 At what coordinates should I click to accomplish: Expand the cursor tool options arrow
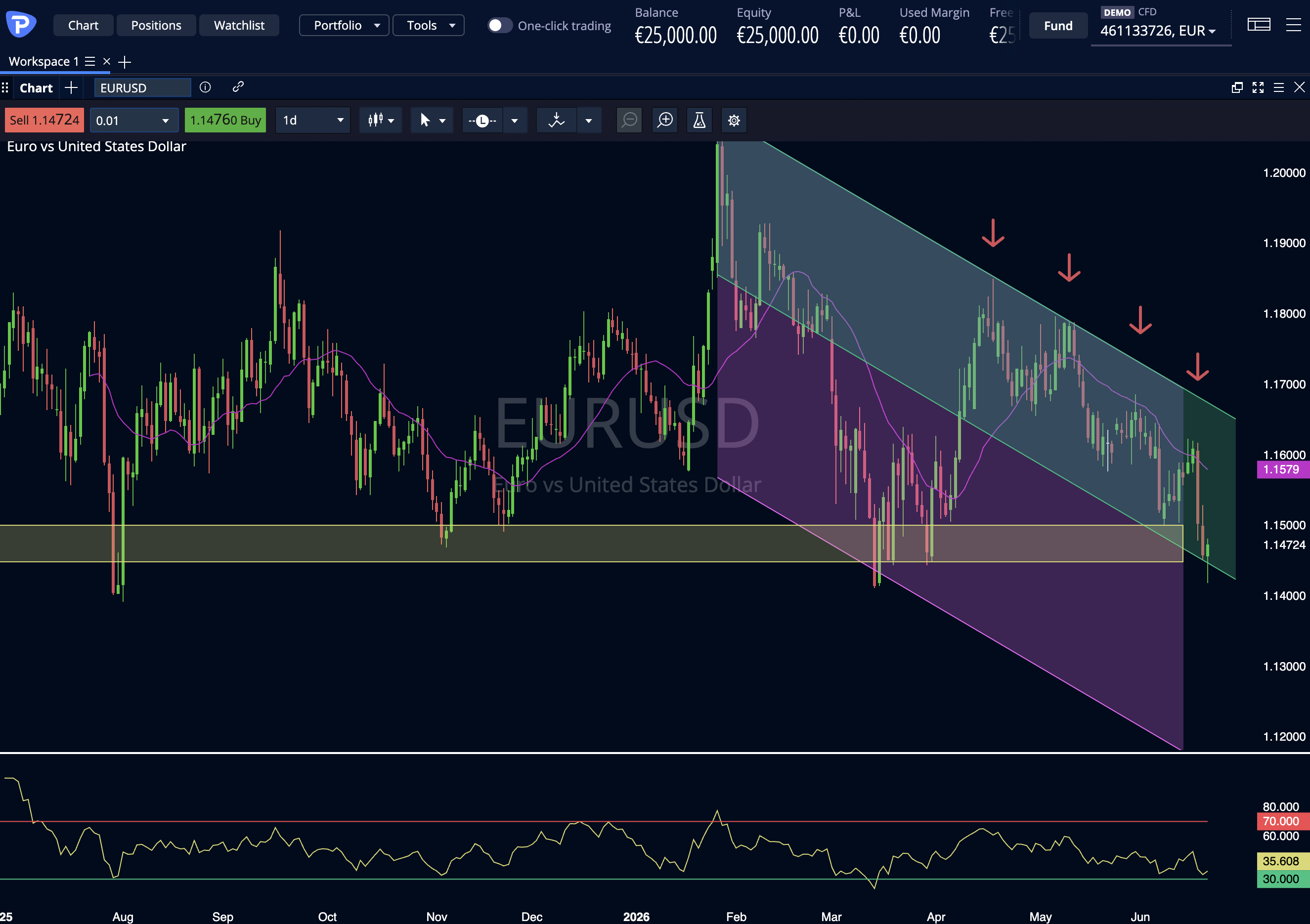pyautogui.click(x=443, y=121)
